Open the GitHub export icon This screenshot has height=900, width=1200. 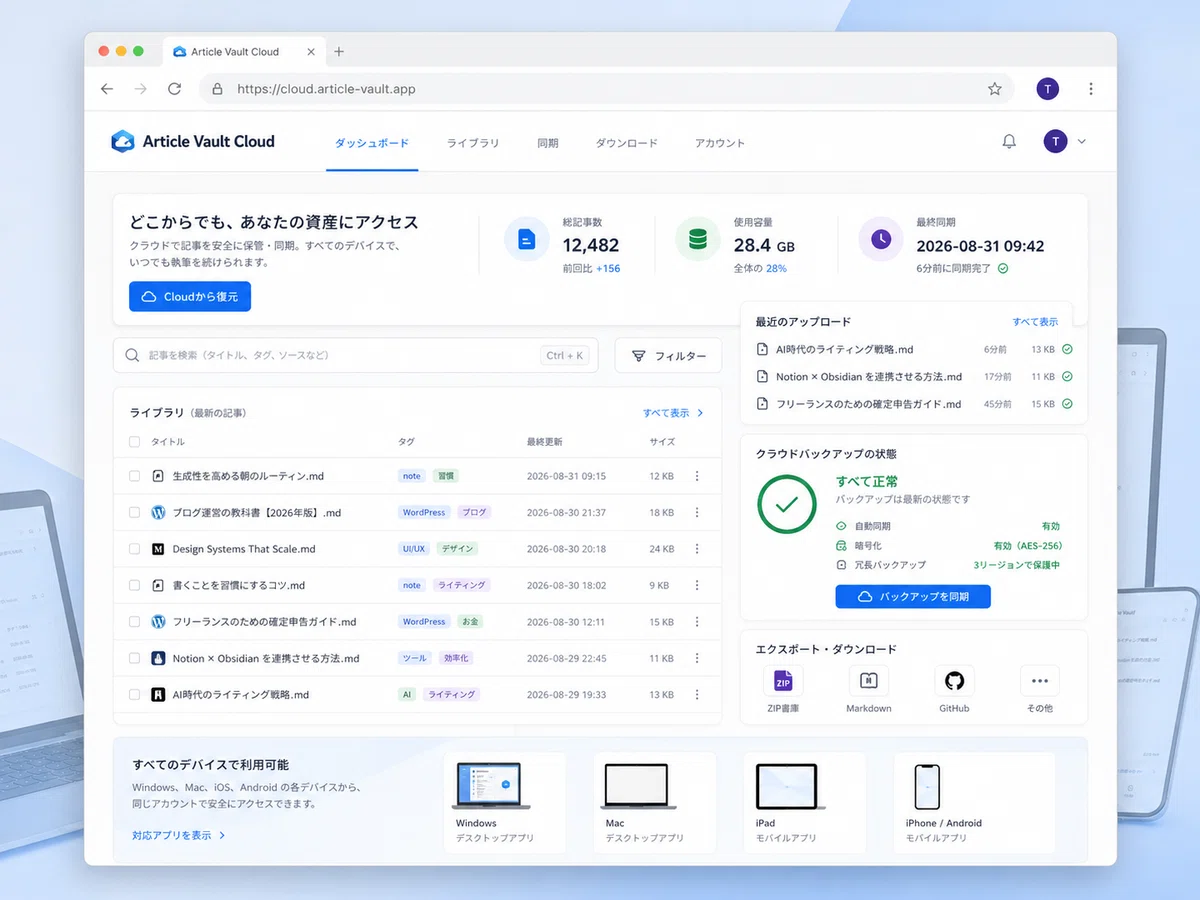(954, 681)
